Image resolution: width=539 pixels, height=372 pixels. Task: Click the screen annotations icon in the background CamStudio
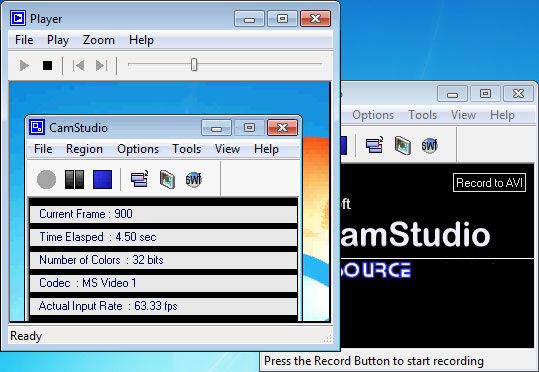pyautogui.click(x=403, y=145)
